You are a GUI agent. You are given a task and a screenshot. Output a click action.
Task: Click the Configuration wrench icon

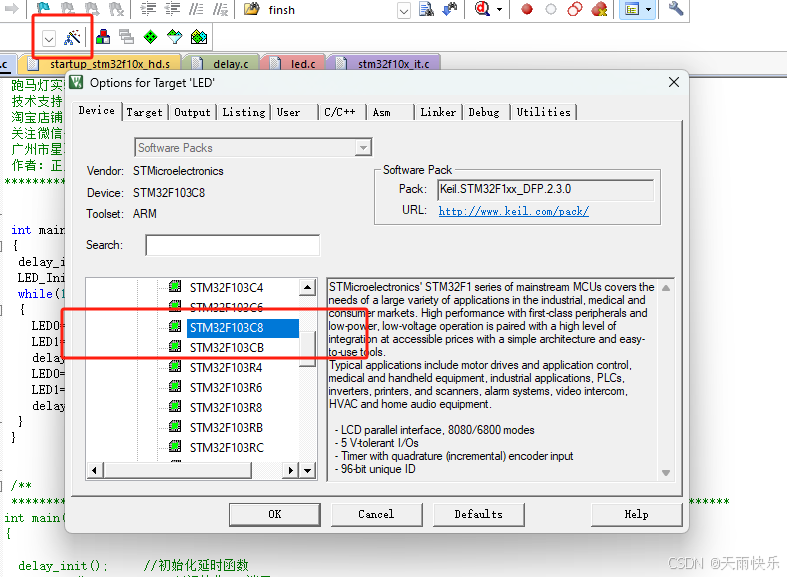click(676, 9)
